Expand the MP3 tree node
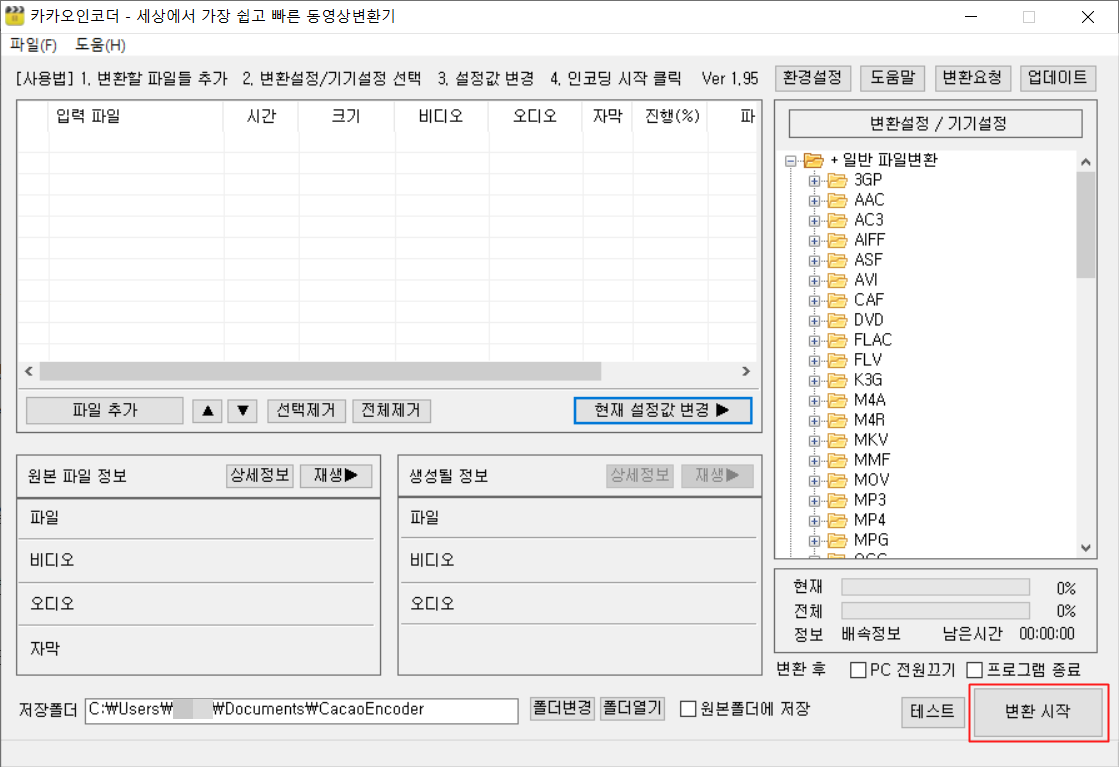1119x767 pixels. click(814, 500)
